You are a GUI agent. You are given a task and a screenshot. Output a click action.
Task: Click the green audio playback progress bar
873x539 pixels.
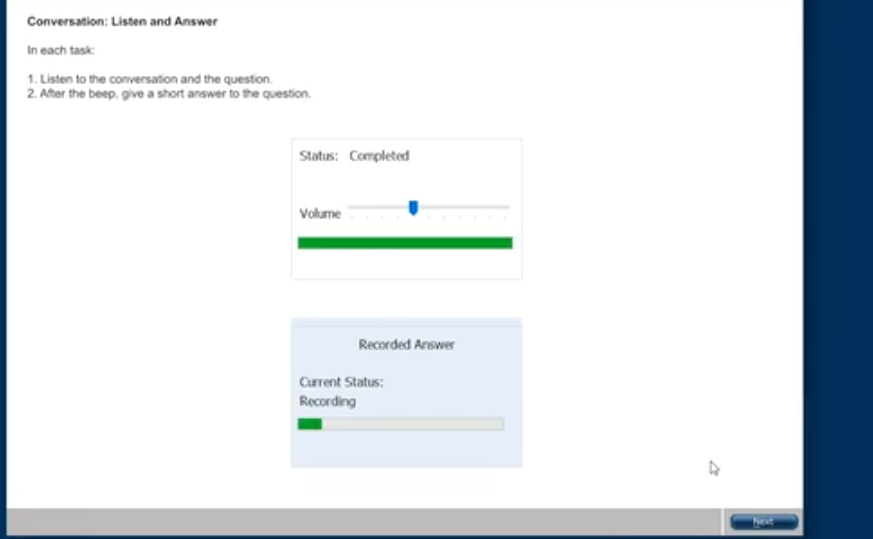(405, 243)
